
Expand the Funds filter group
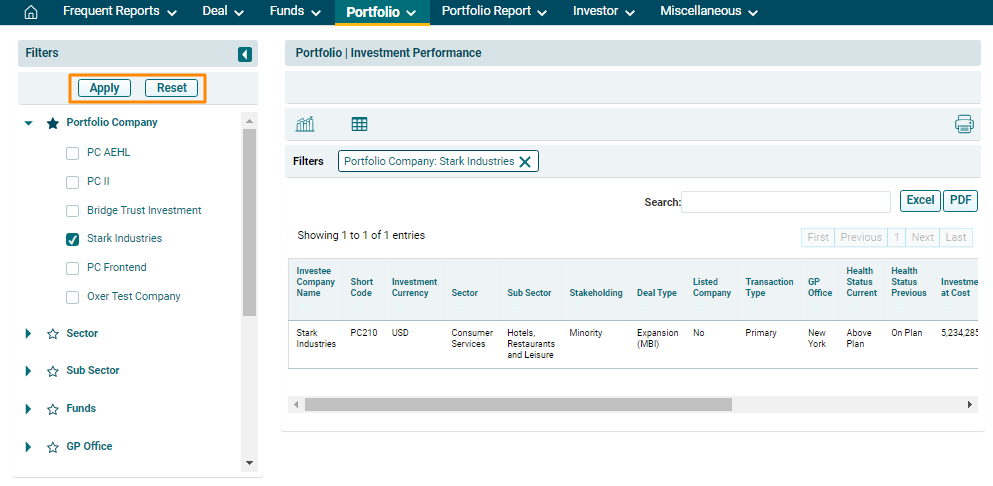point(29,409)
